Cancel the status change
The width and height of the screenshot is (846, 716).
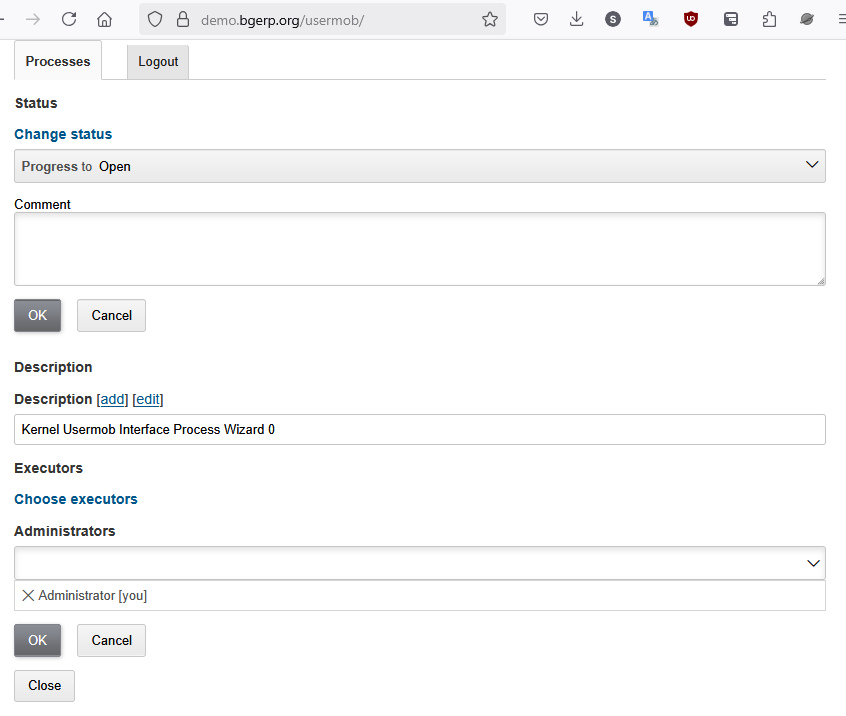pyautogui.click(x=111, y=315)
